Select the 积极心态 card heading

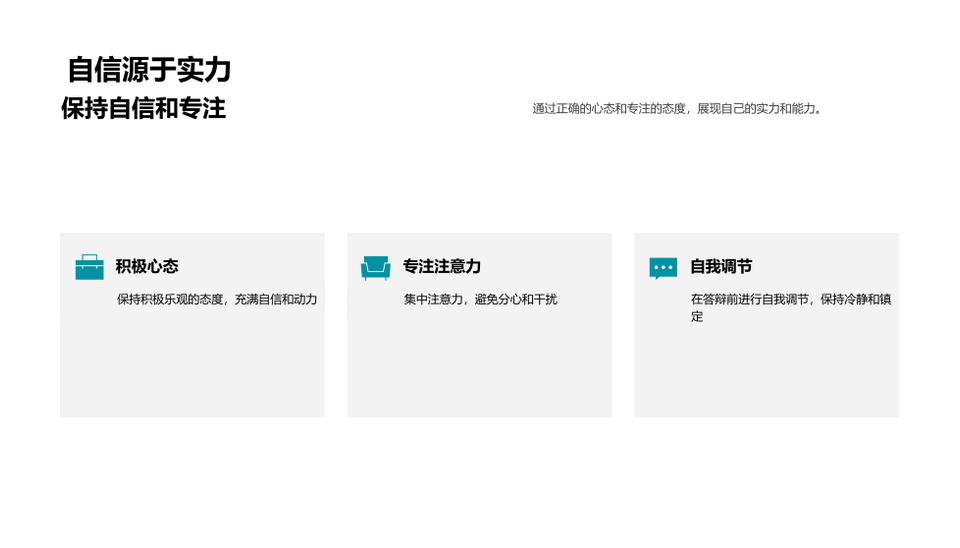coord(147,267)
